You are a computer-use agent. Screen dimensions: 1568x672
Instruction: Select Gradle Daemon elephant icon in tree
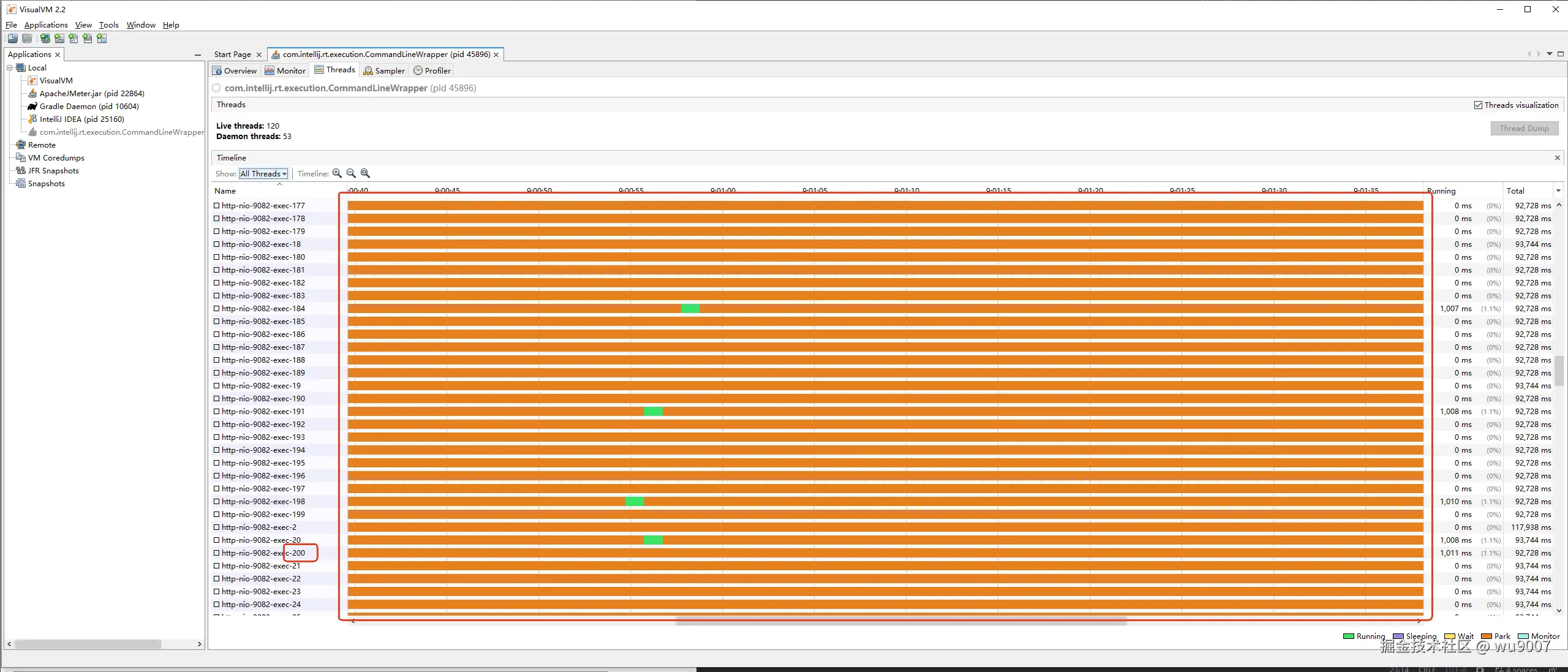click(x=32, y=107)
